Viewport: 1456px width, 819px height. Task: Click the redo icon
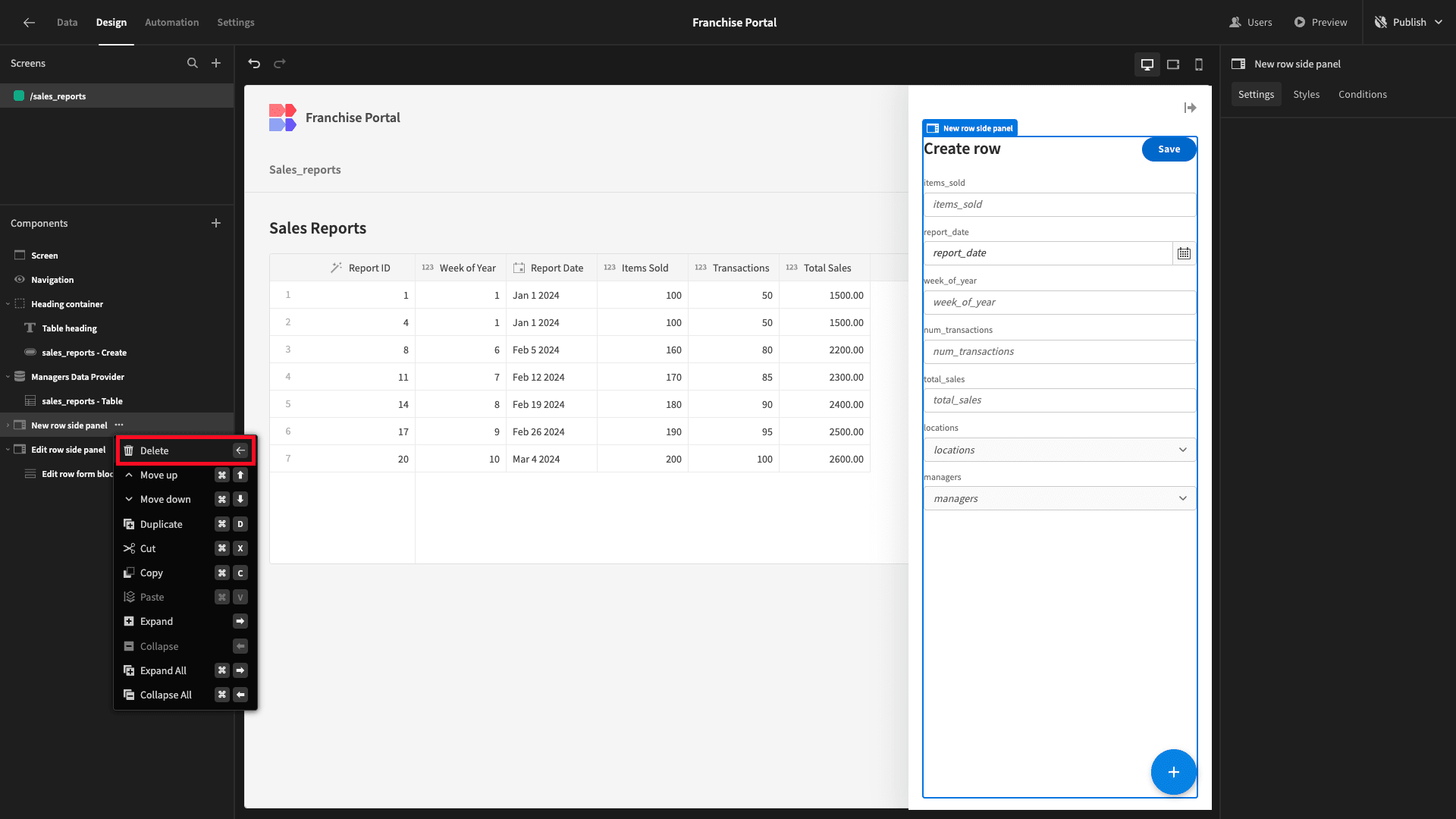[x=280, y=64]
